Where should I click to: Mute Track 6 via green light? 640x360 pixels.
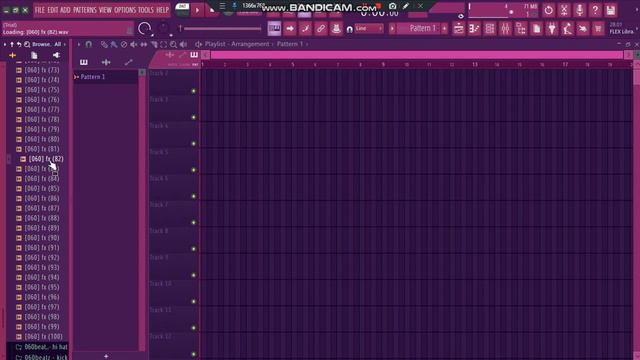tap(194, 196)
